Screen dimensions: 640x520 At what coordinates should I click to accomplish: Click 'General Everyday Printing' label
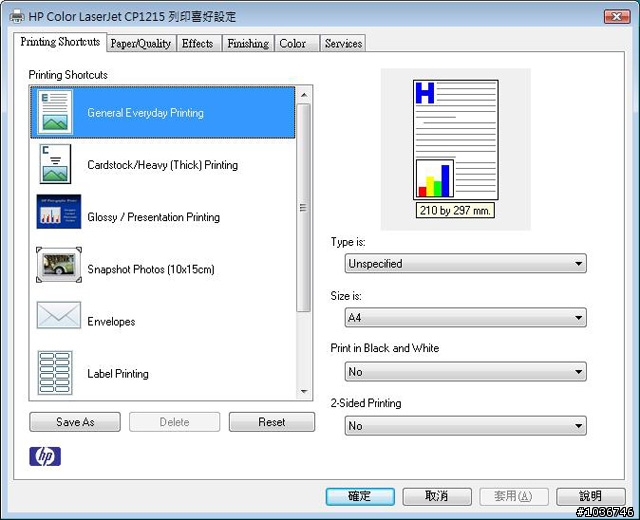click(x=145, y=113)
